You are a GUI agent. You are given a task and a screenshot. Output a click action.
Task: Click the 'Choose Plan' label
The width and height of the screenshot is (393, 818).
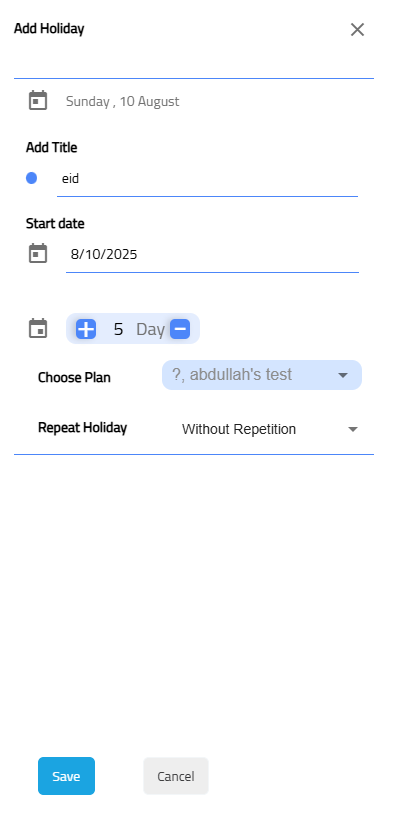[x=74, y=377]
